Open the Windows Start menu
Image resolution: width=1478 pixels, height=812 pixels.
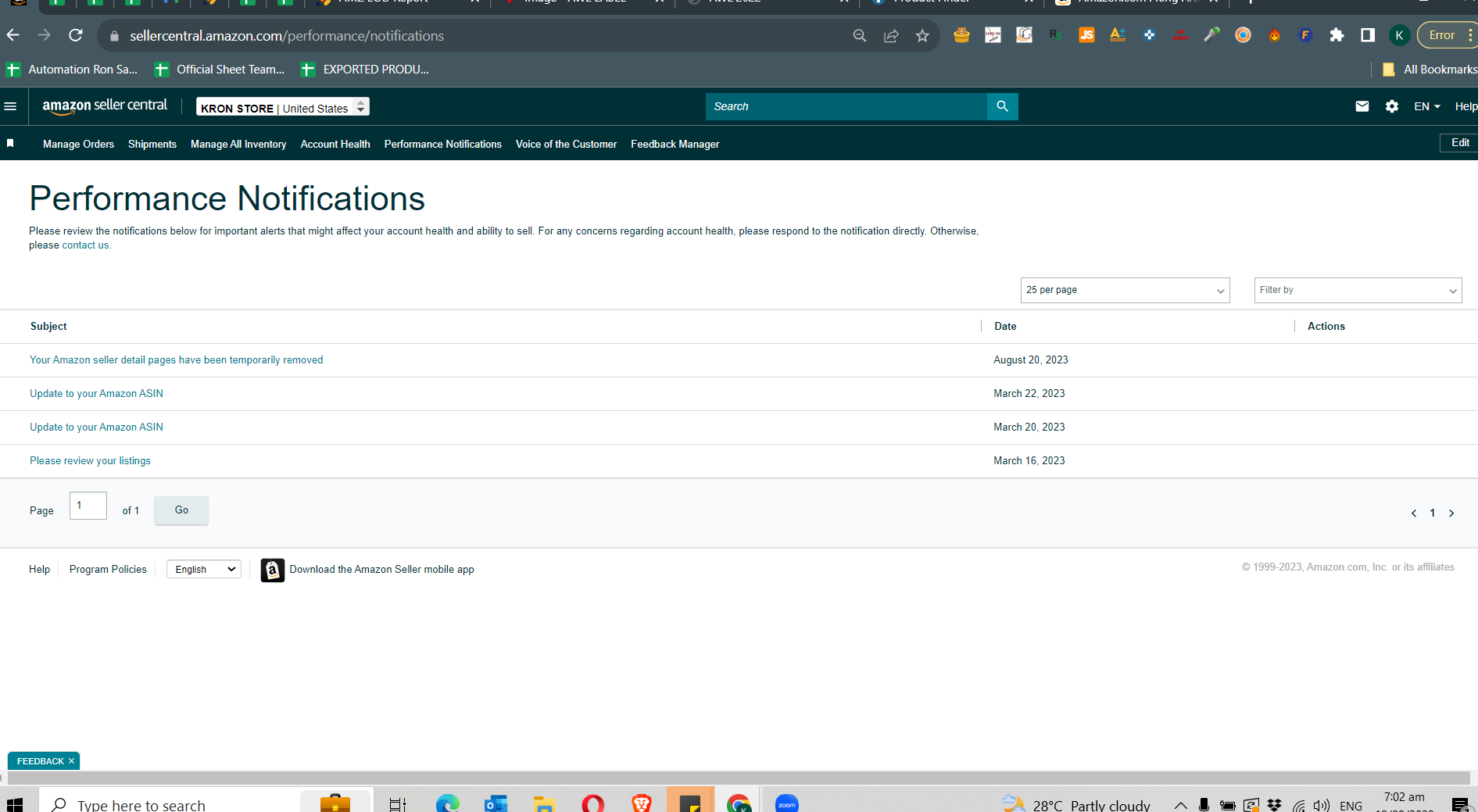point(14,804)
